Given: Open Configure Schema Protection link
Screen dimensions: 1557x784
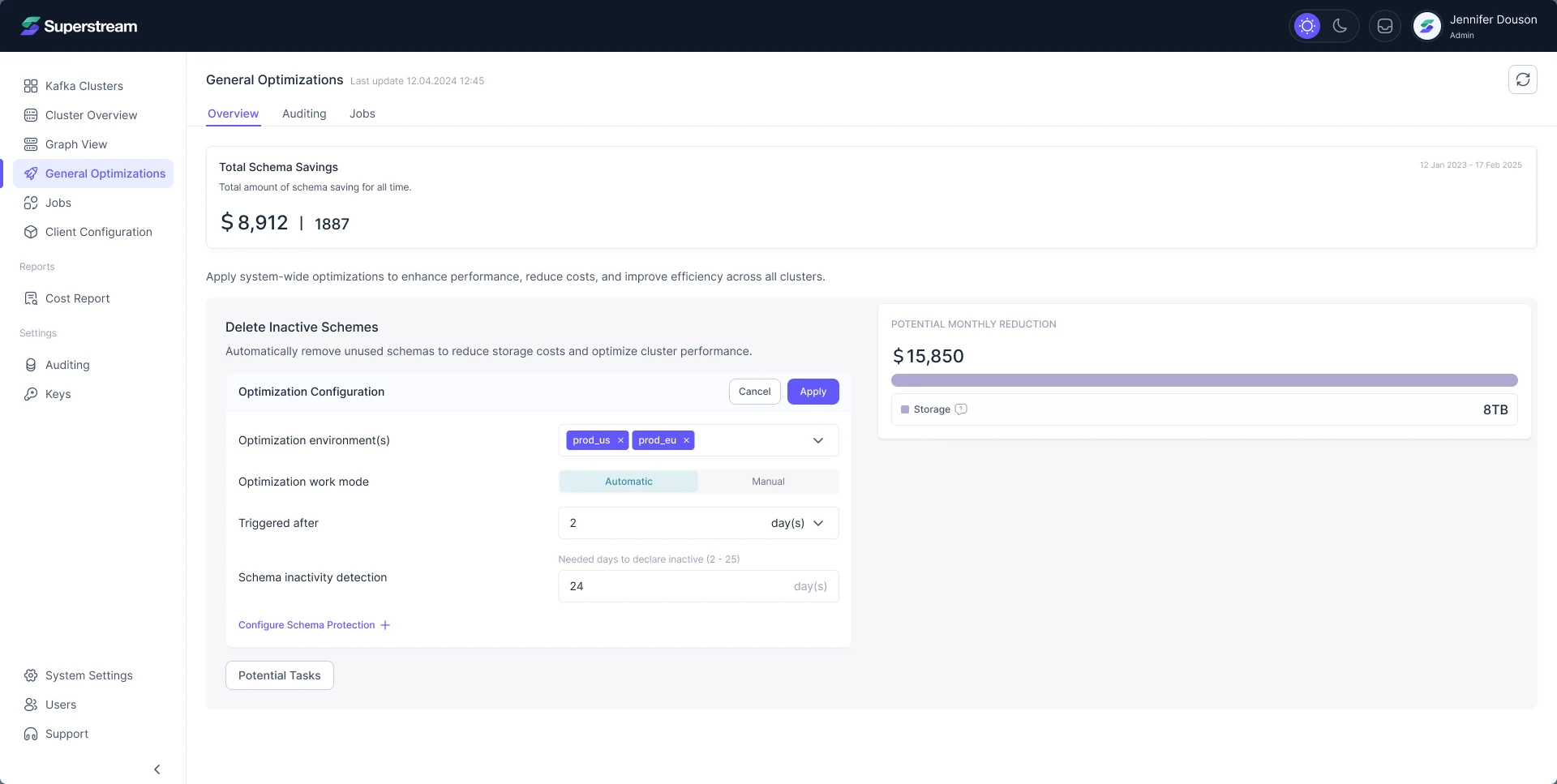Looking at the screenshot, I should click(x=315, y=625).
